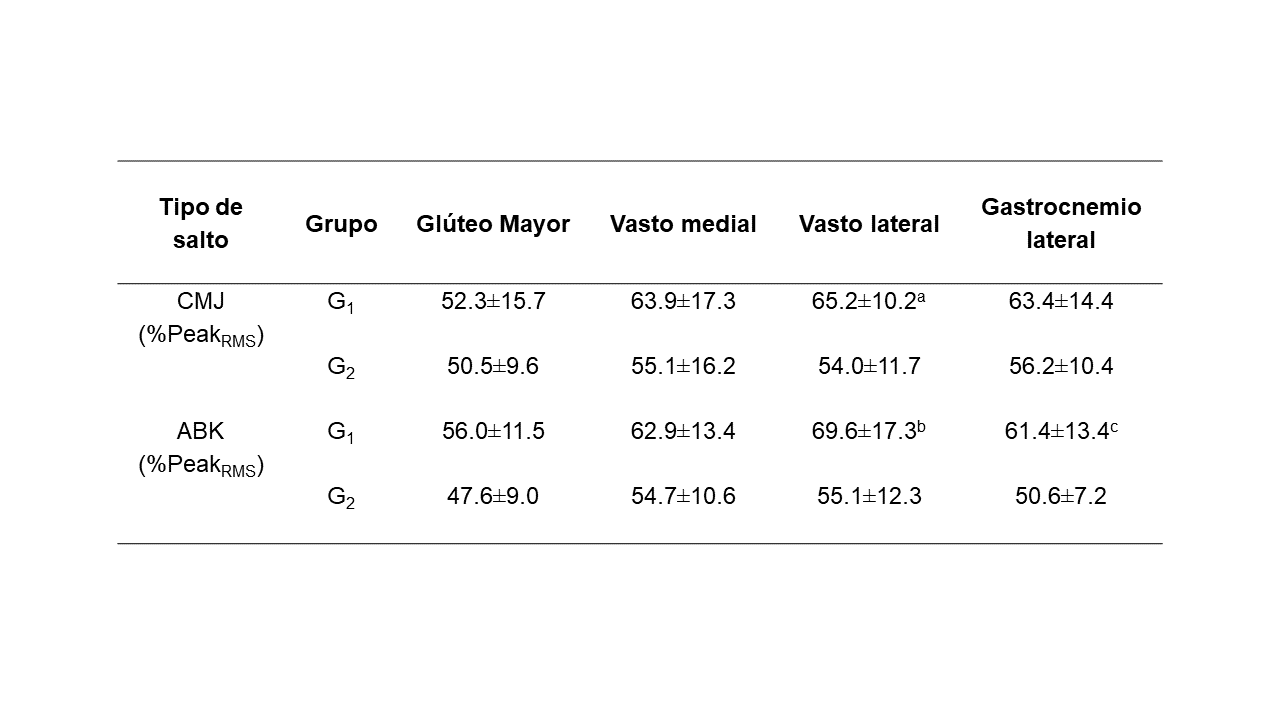
Task: Select the cell showing 55.1±16.2
Action: coord(683,366)
